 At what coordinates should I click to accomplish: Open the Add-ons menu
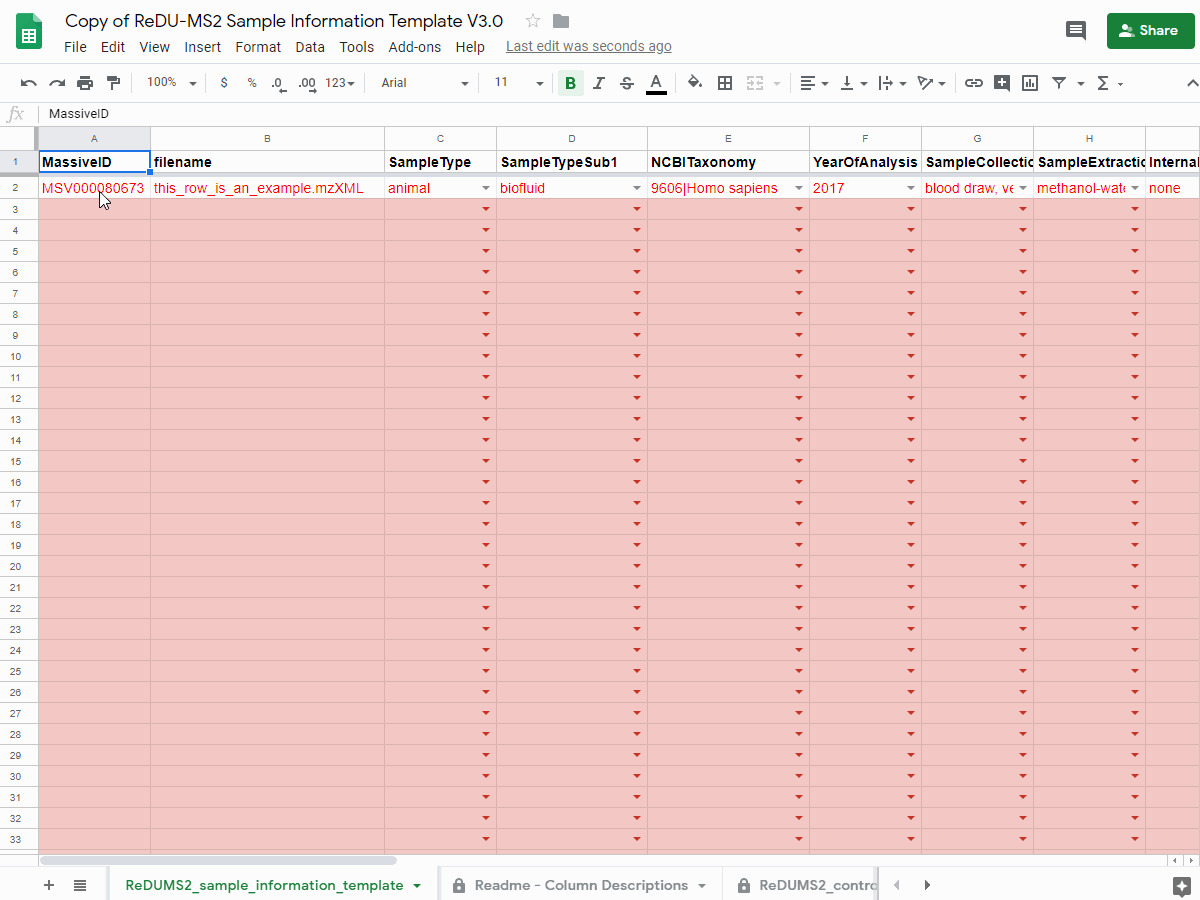[x=415, y=47]
